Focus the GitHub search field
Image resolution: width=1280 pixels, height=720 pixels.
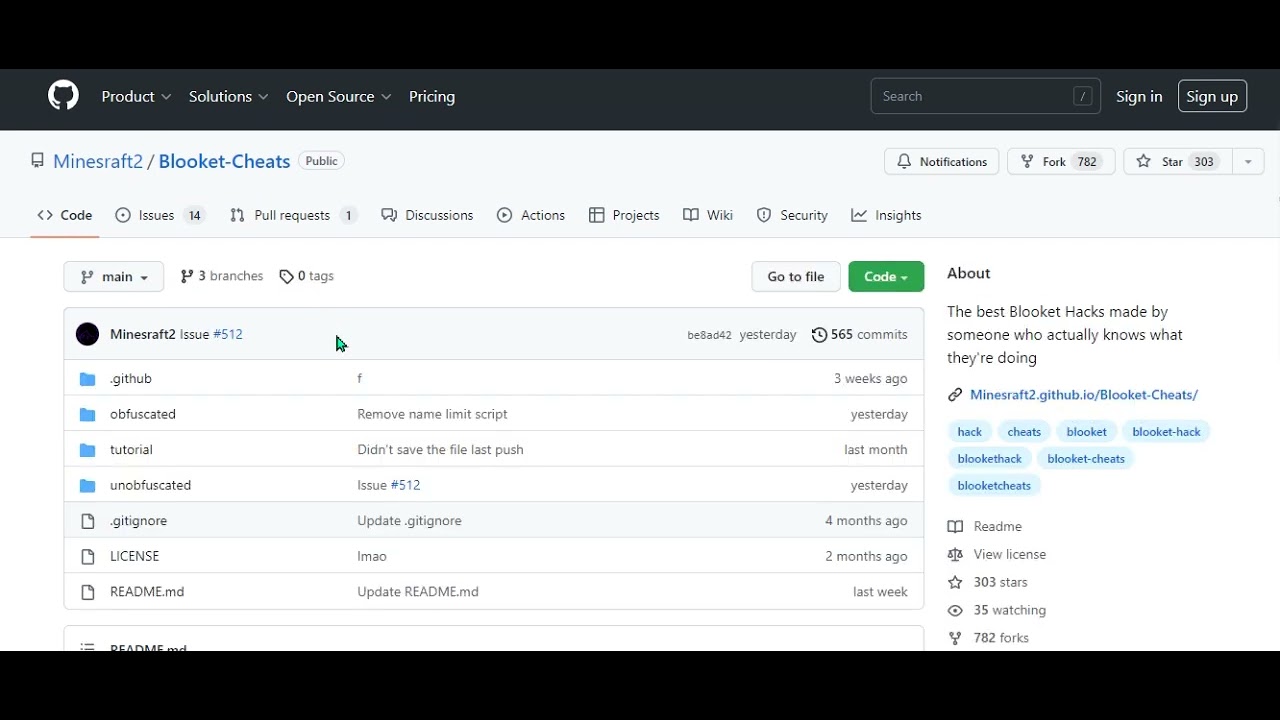click(x=986, y=96)
